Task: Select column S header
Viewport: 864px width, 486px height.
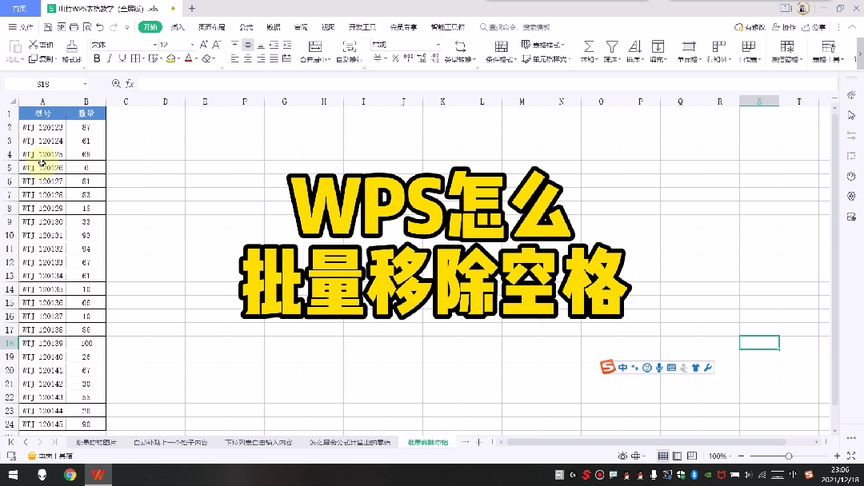Action: coord(759,101)
